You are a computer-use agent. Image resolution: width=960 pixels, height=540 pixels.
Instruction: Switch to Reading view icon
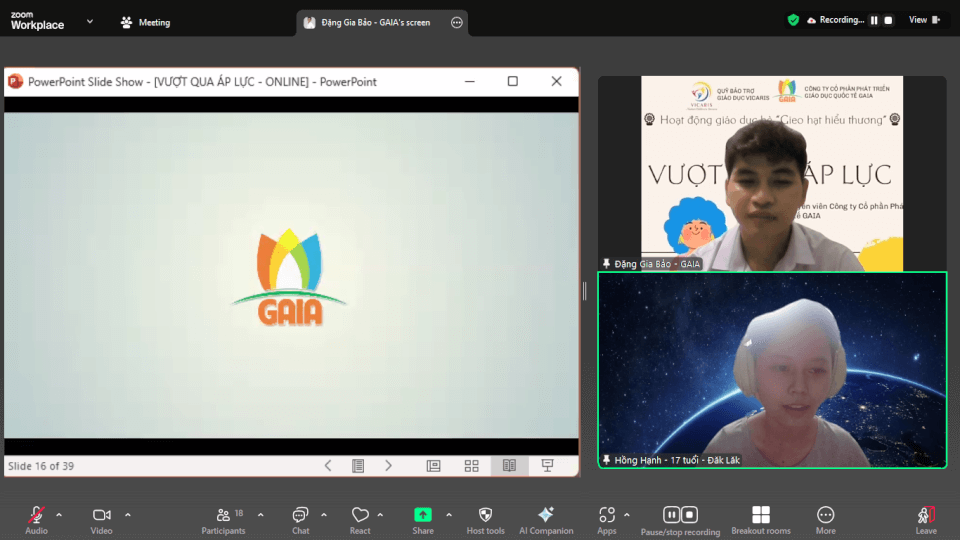[509, 466]
